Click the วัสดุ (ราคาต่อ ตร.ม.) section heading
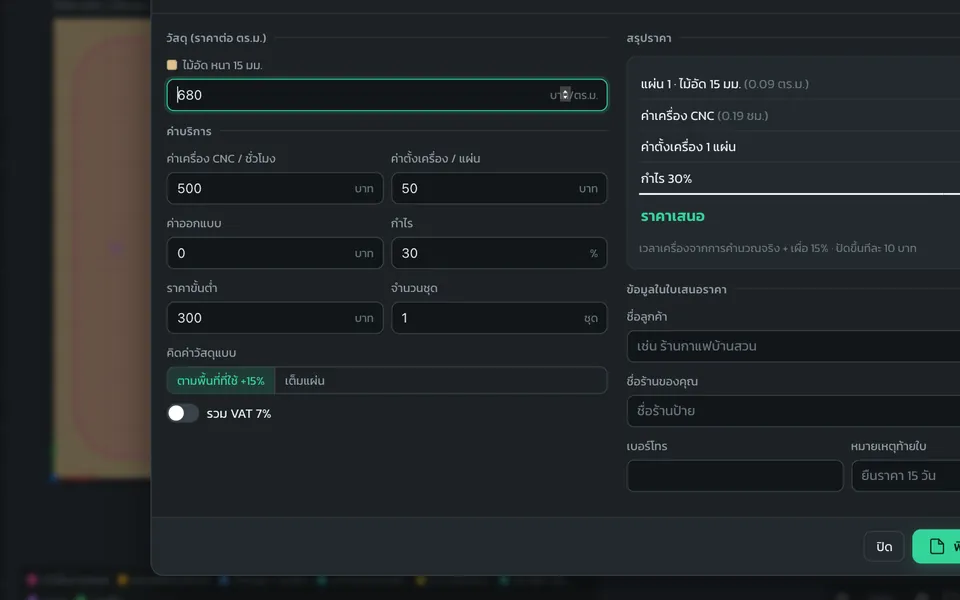 (x=216, y=38)
